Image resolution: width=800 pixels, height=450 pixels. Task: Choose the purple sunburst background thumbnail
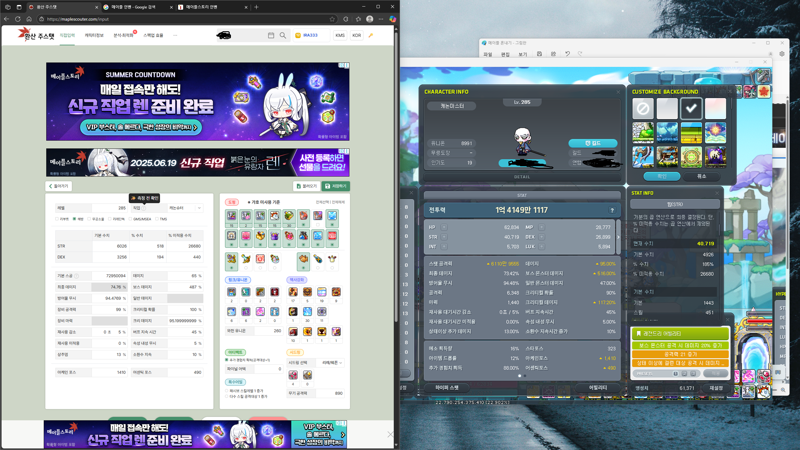[715, 133]
